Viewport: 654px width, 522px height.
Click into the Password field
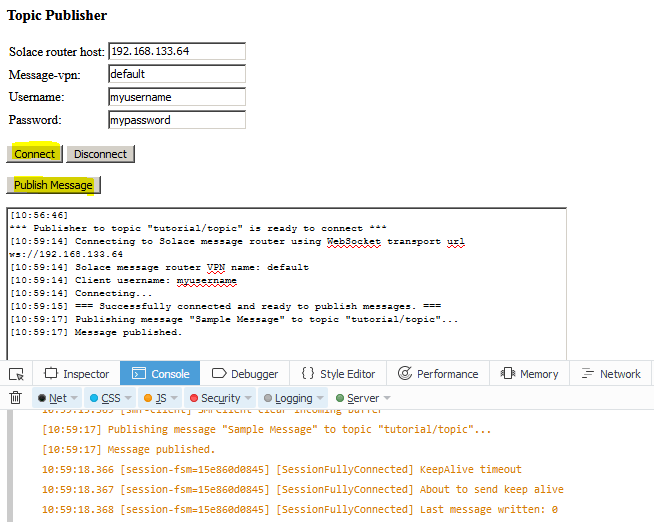point(176,120)
